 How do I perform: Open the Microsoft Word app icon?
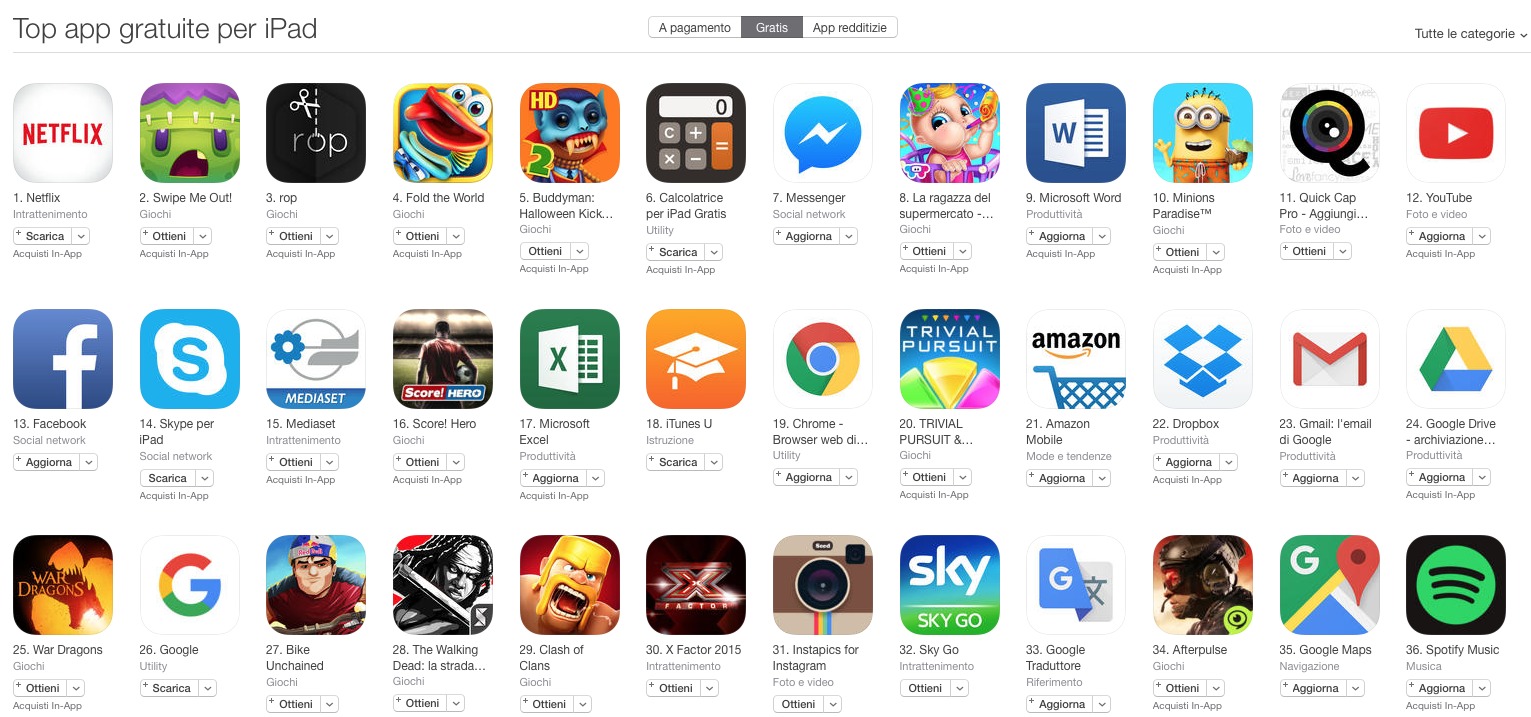pos(1076,133)
